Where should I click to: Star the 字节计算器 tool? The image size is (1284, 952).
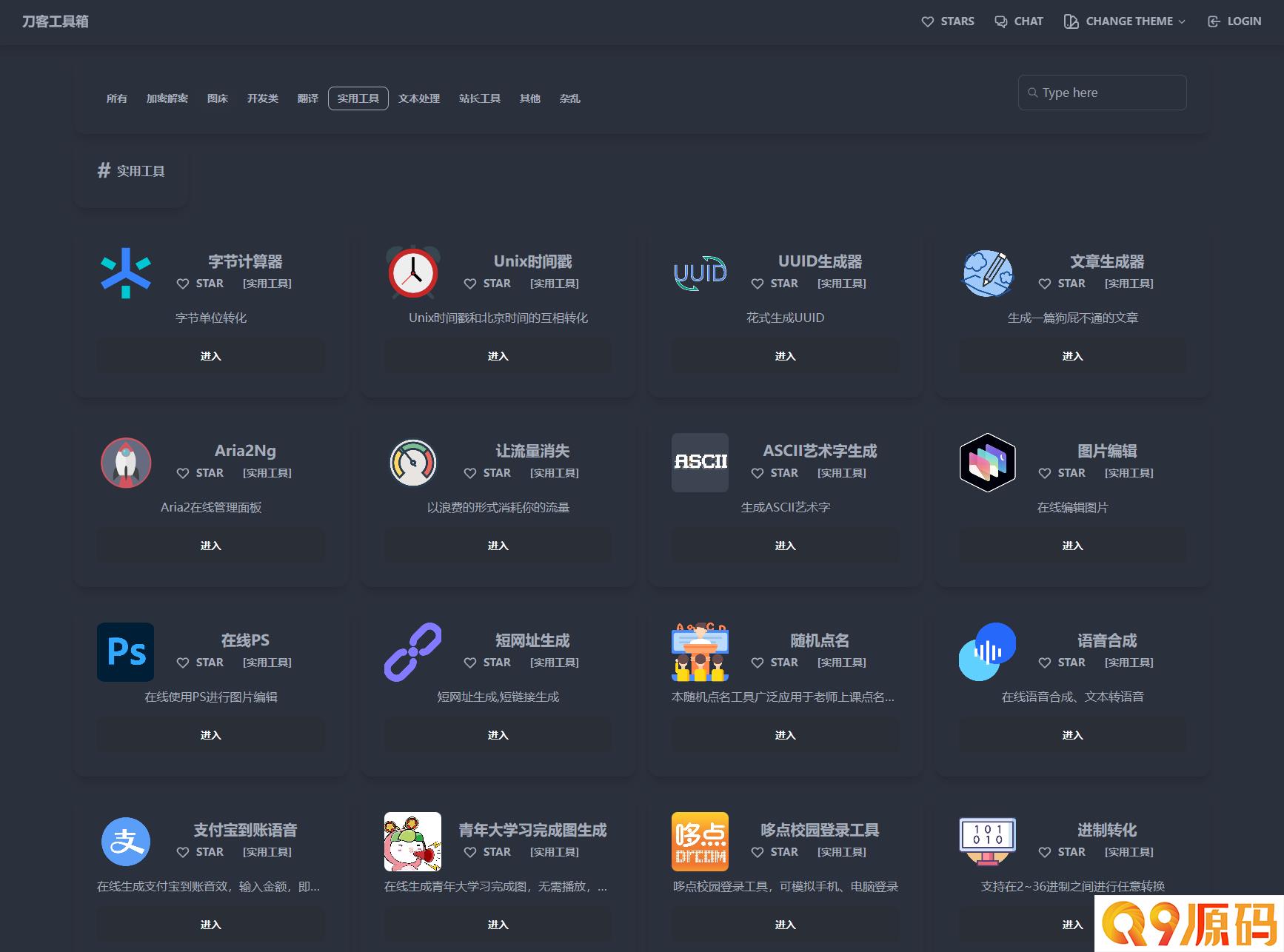click(200, 284)
